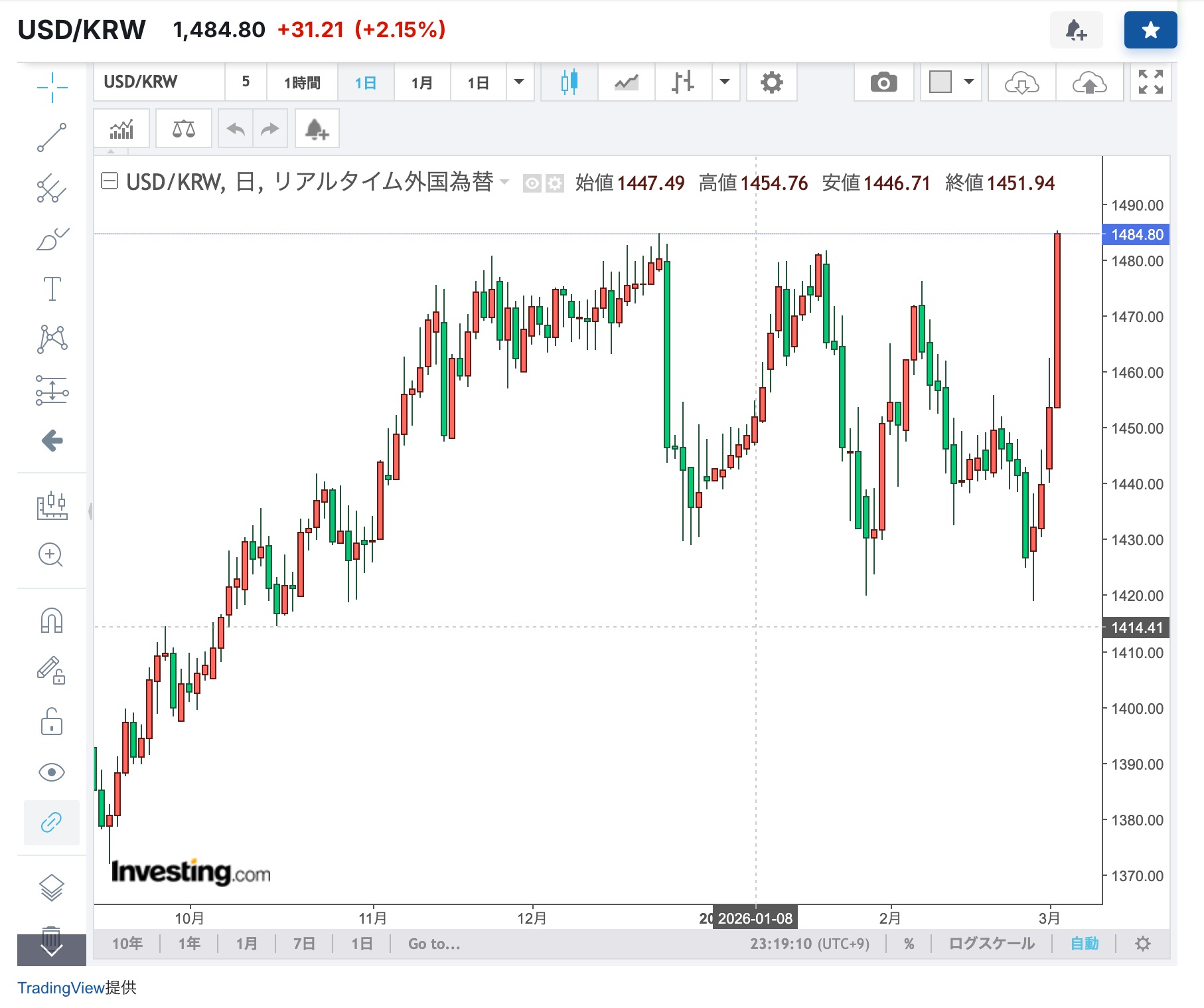The width and height of the screenshot is (1204, 1008).
Task: Select the trend line drawing tool
Action: point(52,137)
